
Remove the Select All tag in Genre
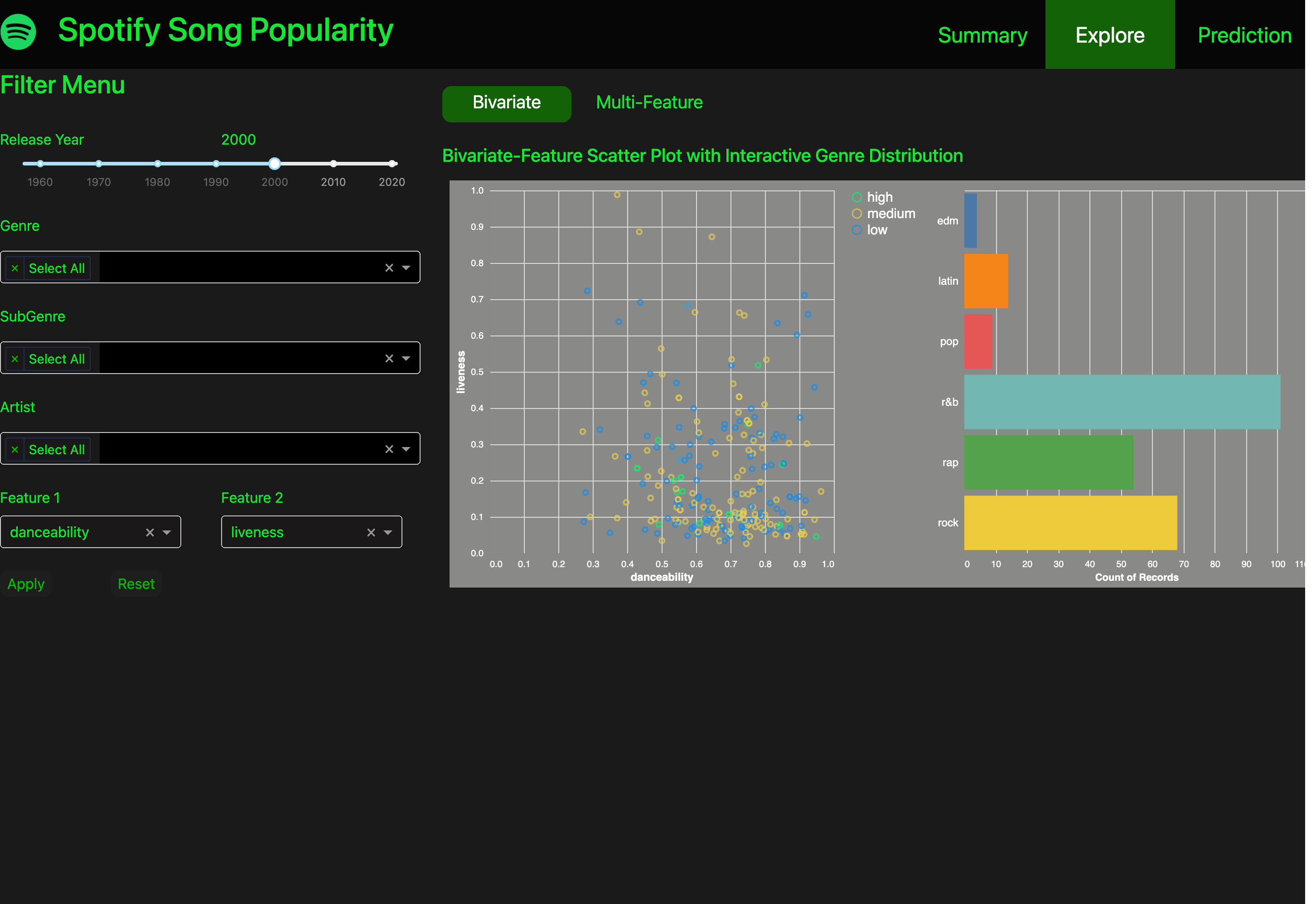[x=15, y=268]
